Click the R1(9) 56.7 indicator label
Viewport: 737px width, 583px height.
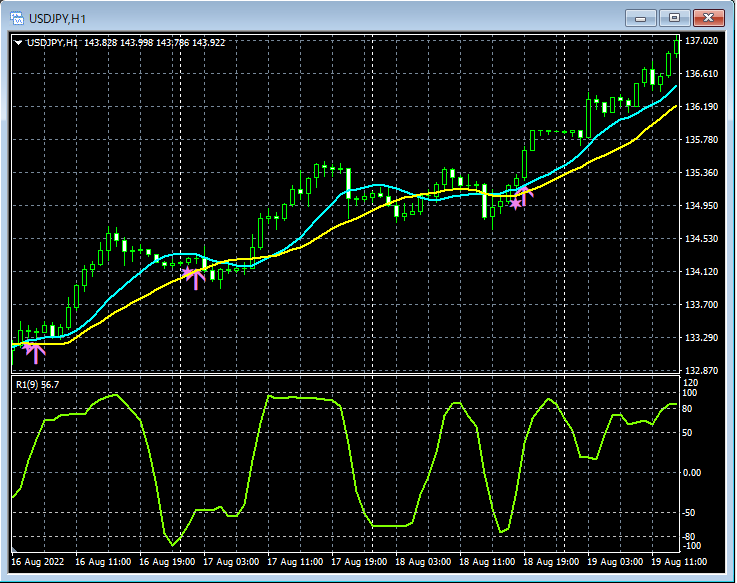[x=38, y=385]
